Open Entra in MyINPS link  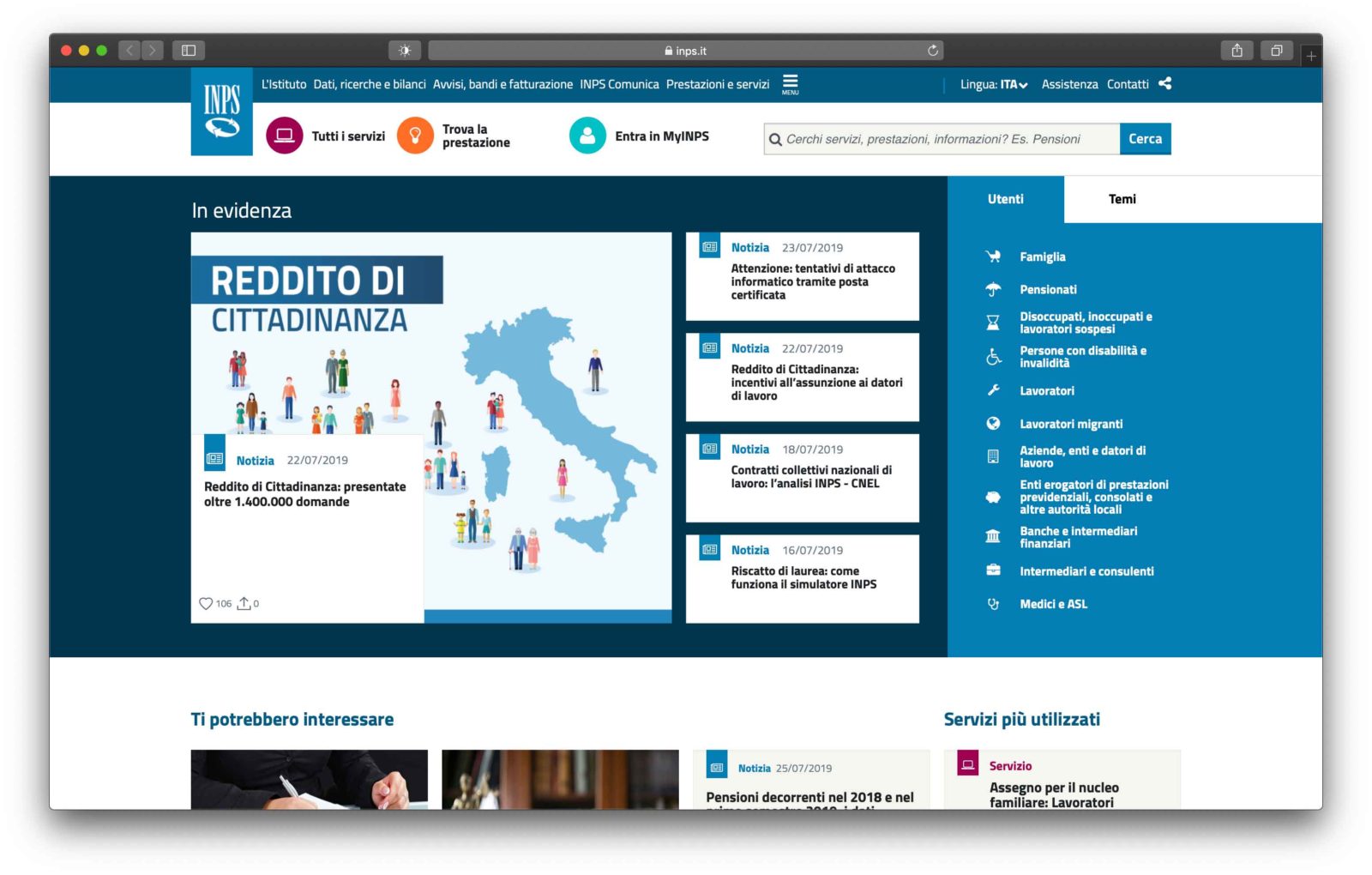[662, 136]
